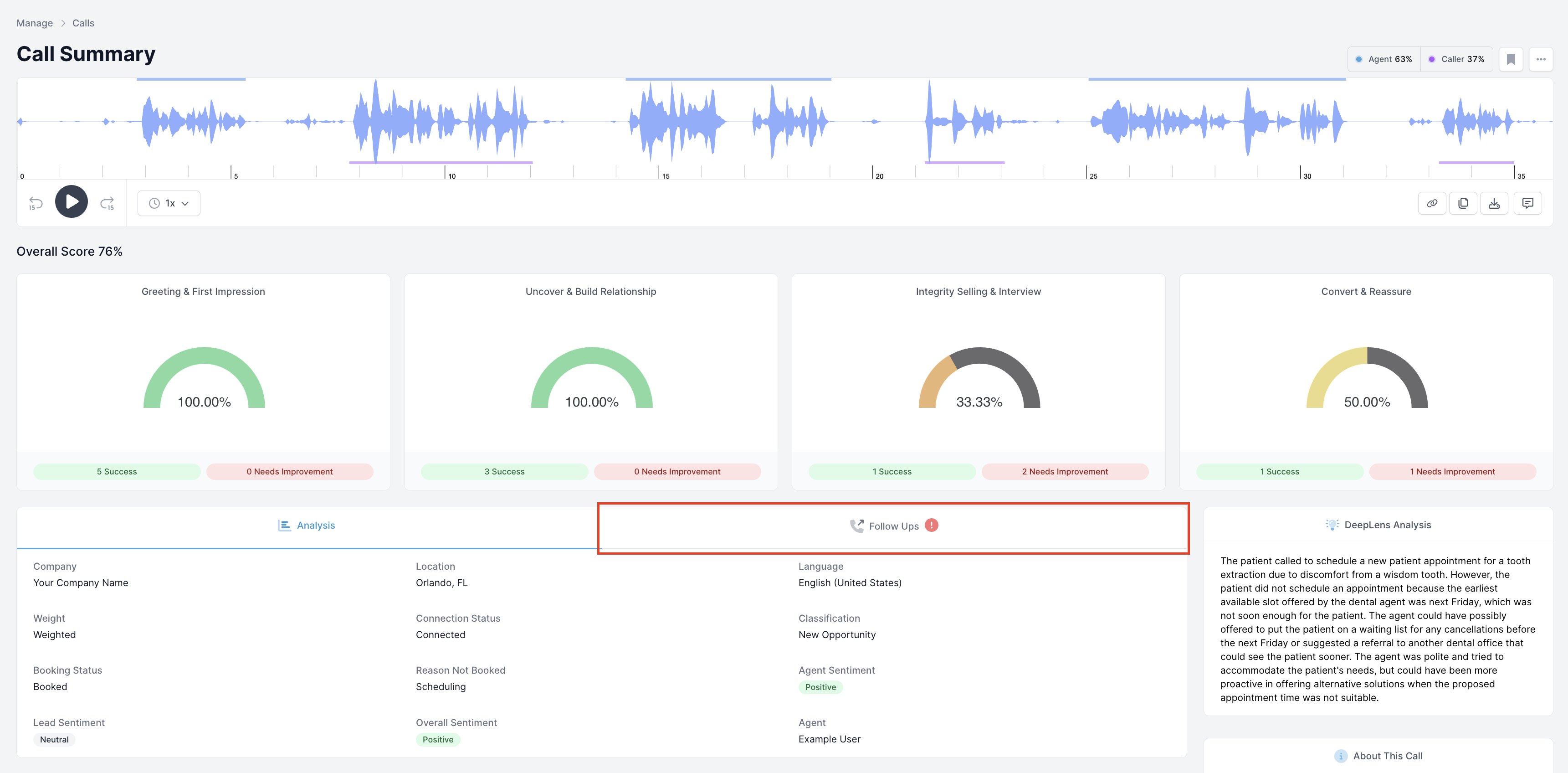Image resolution: width=1568 pixels, height=773 pixels.
Task: Collapse the DeepLens Analysis panel header
Action: pyautogui.click(x=1378, y=525)
